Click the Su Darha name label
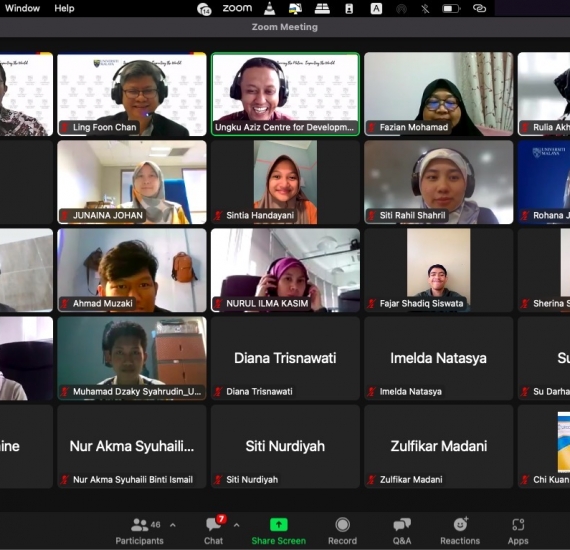This screenshot has height=550, width=570. (551, 392)
